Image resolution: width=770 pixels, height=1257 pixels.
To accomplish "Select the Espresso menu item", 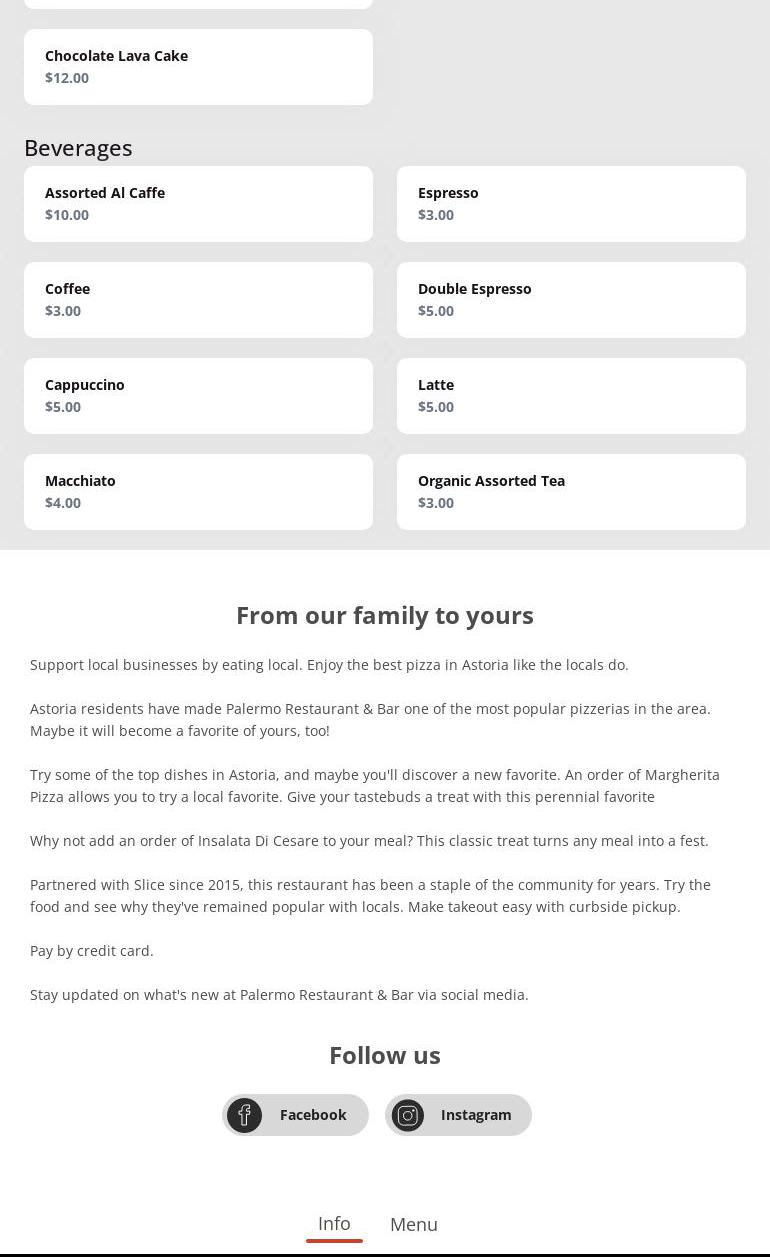I will [571, 204].
